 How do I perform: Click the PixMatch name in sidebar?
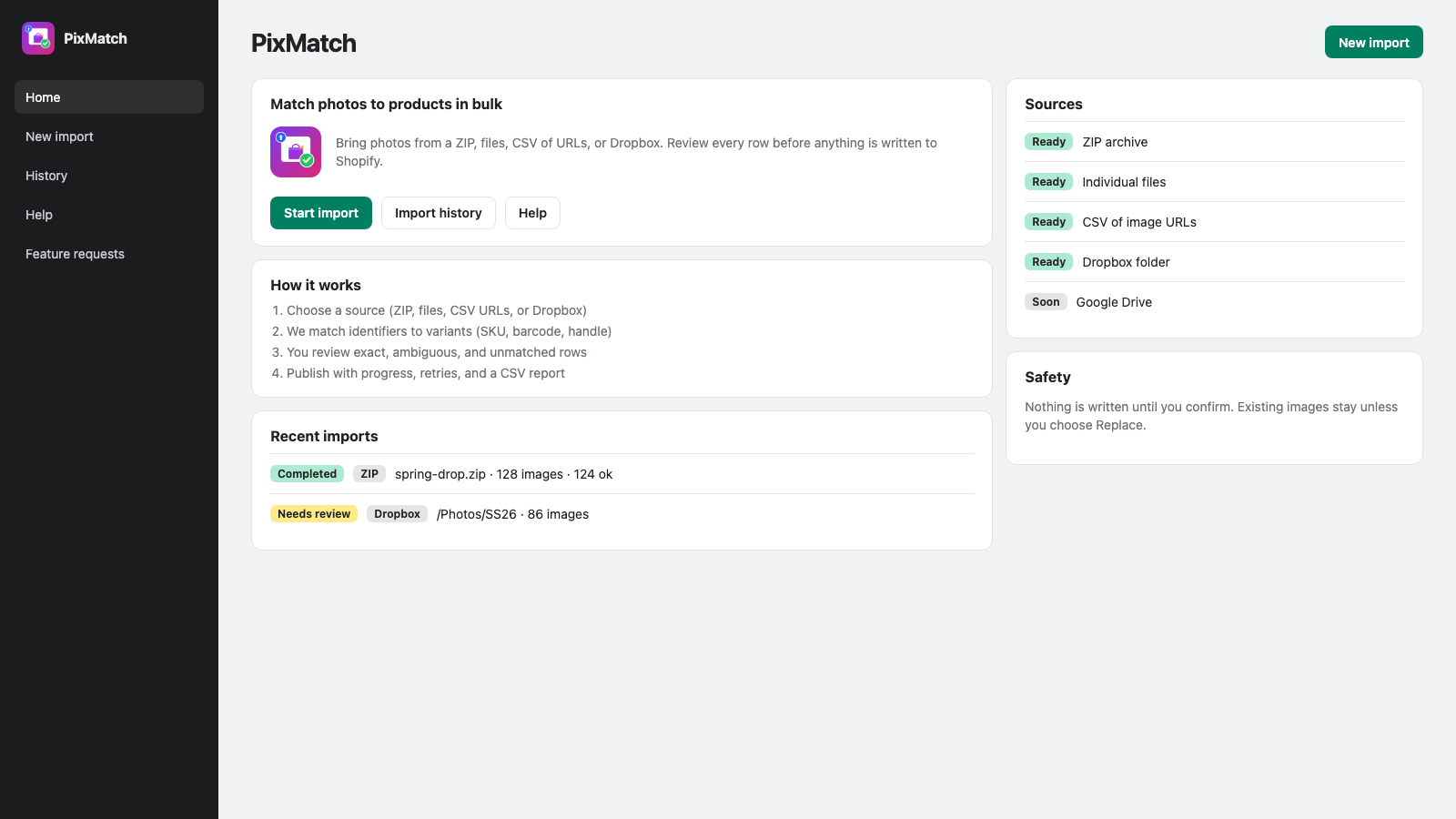[x=96, y=38]
